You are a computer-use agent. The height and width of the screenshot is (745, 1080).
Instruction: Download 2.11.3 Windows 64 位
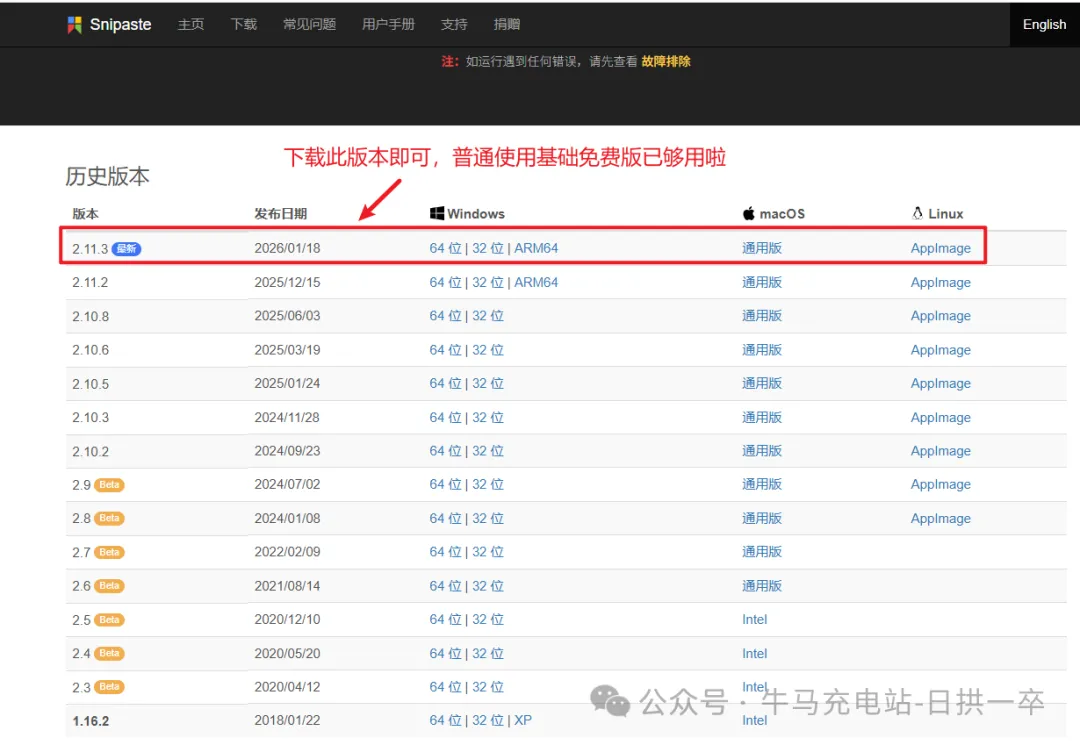pos(446,248)
